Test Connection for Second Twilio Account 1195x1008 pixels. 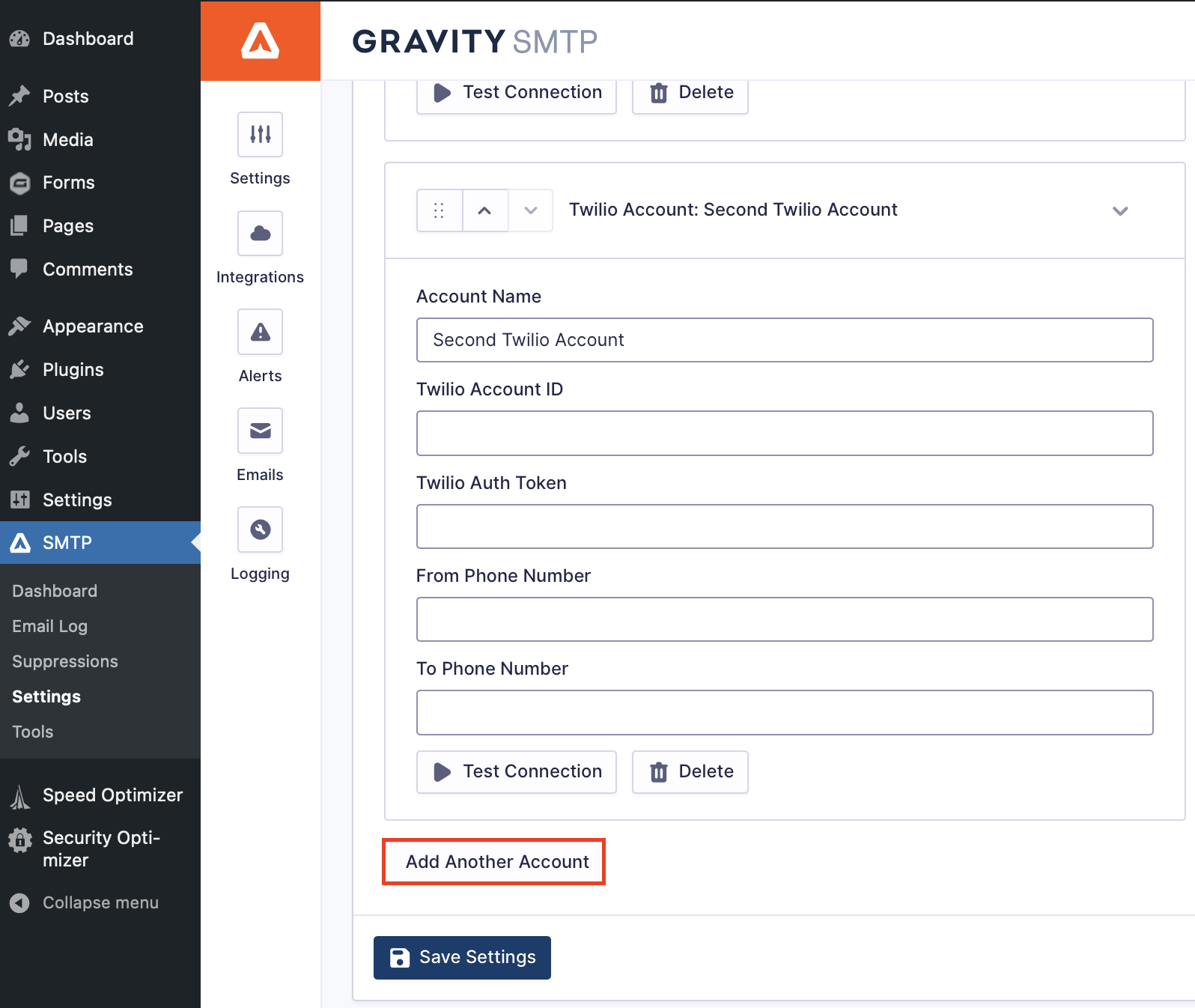click(x=517, y=772)
